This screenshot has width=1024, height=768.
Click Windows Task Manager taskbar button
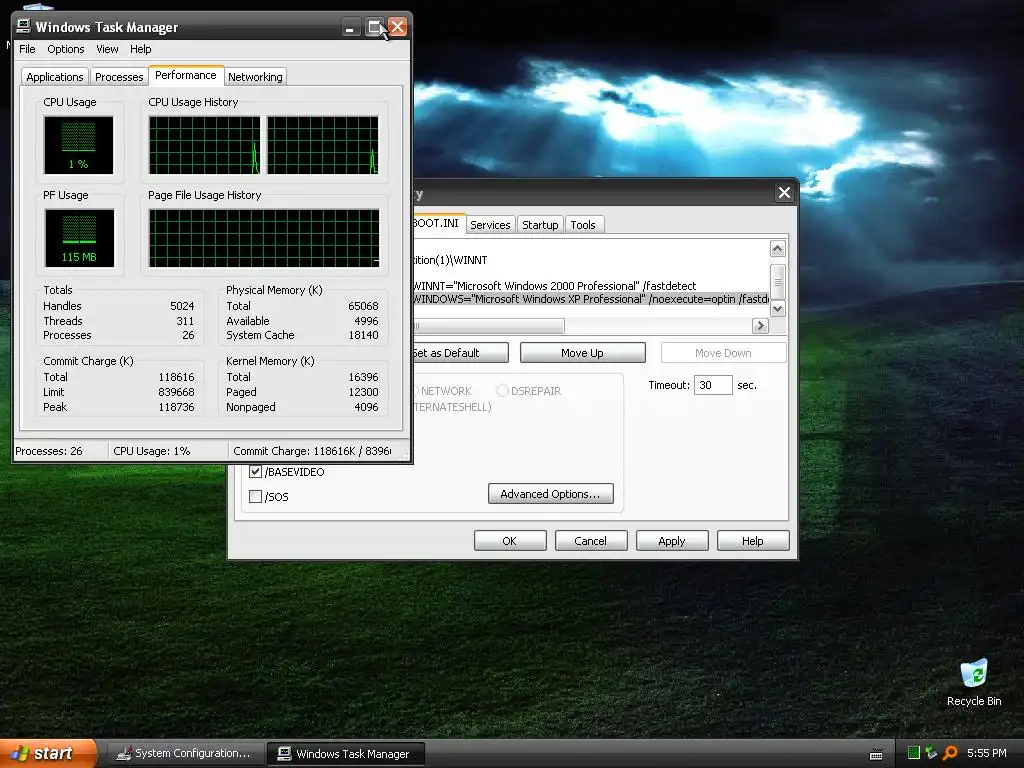(345, 754)
